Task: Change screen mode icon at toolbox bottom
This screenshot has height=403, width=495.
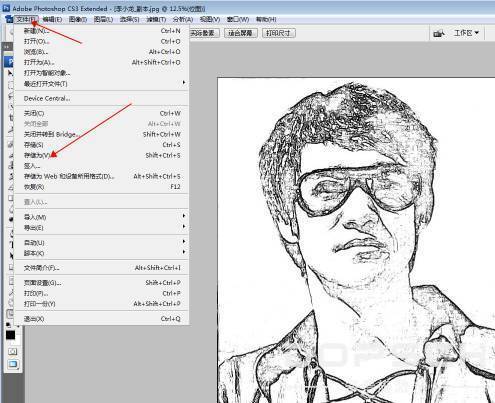Action: (13, 364)
